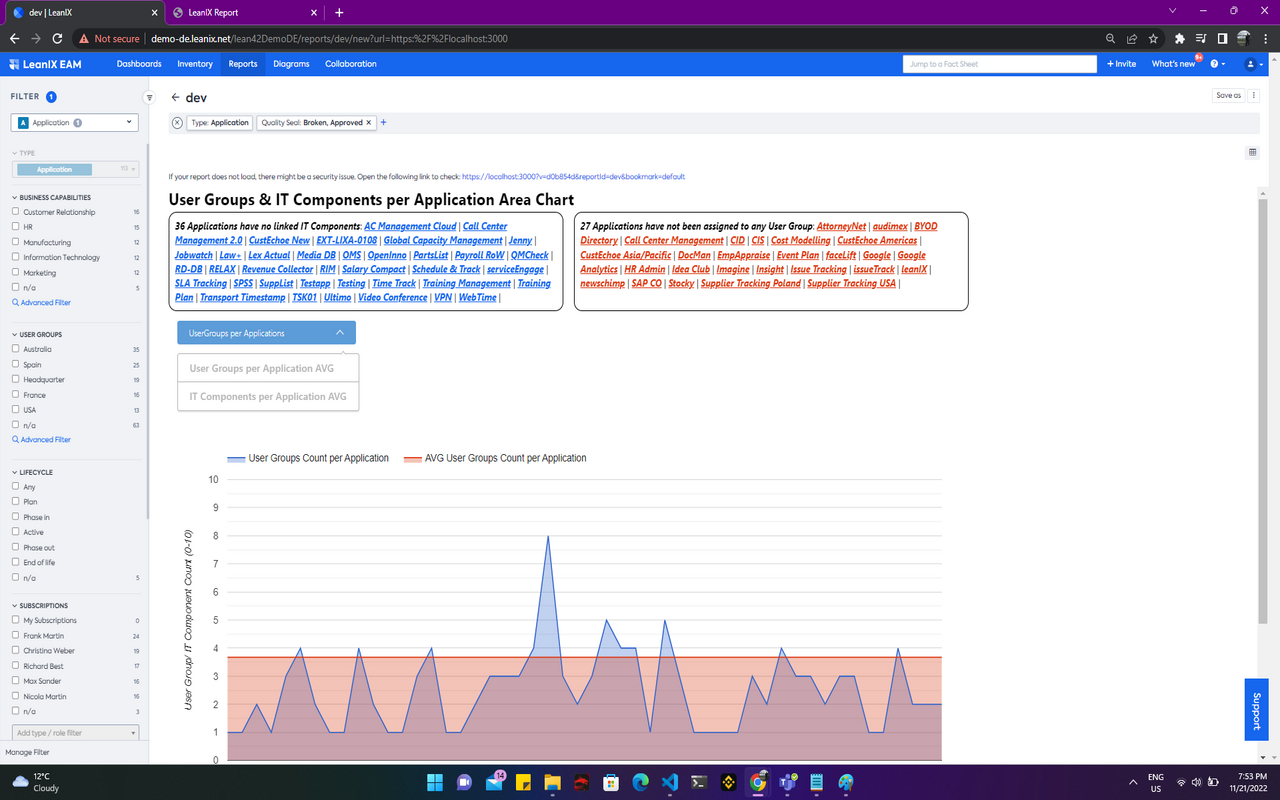1280x800 pixels.
Task: Add a new filter with the plus icon
Action: click(383, 123)
